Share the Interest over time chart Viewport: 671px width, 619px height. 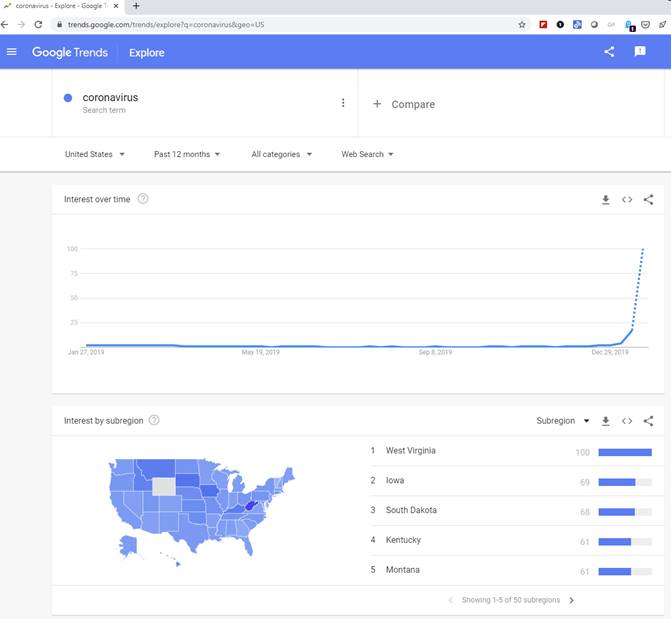click(648, 199)
